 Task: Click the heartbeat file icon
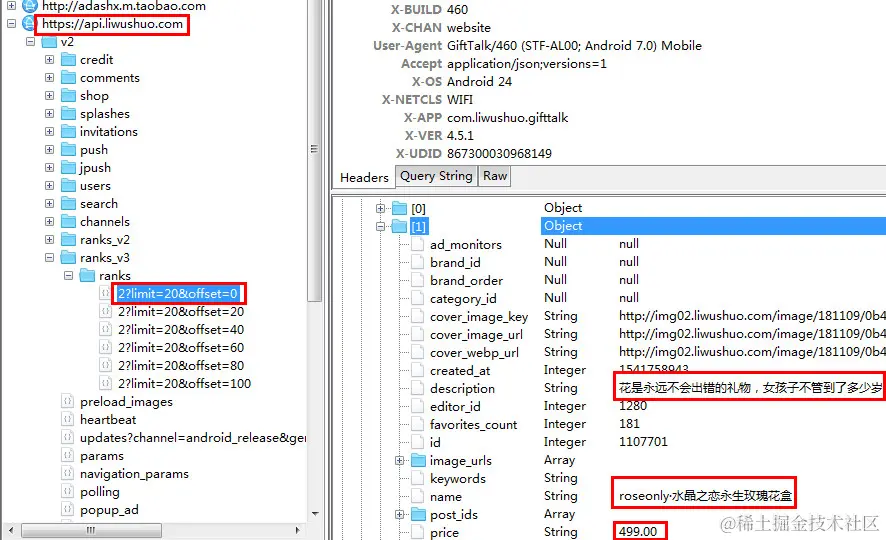[67, 420]
